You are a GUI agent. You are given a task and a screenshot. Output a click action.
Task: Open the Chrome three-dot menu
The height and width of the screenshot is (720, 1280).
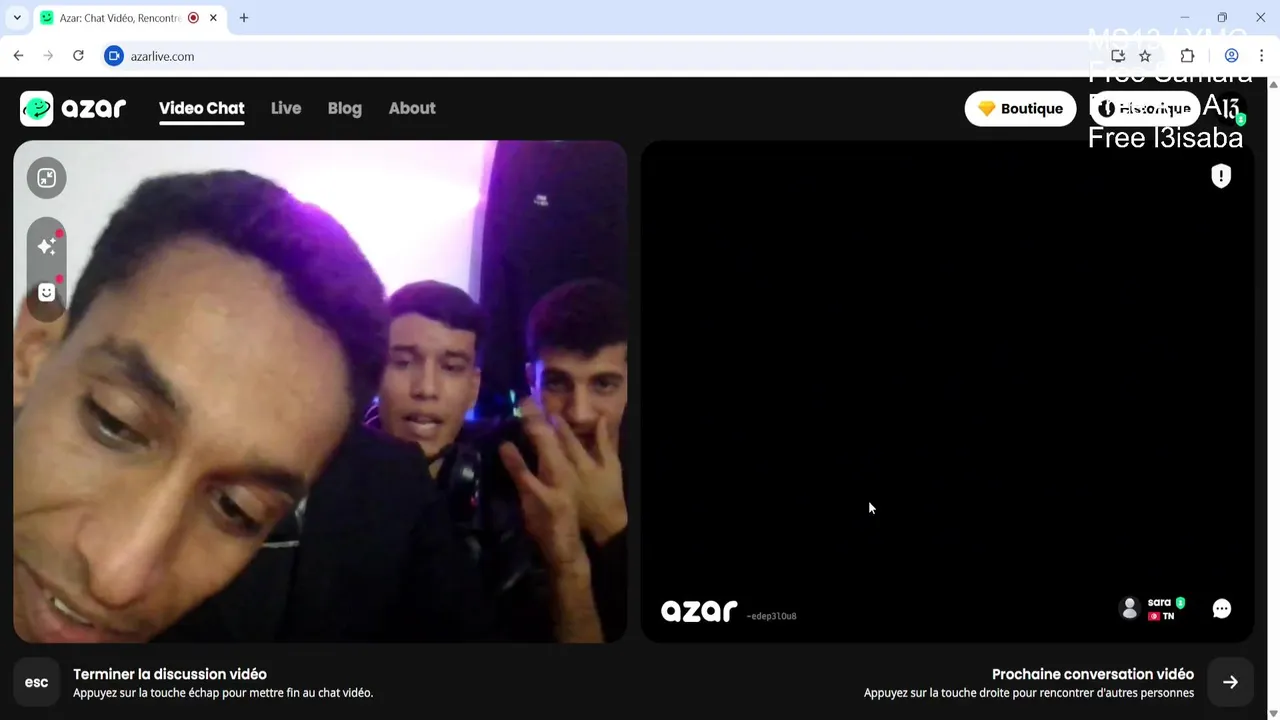click(x=1261, y=56)
